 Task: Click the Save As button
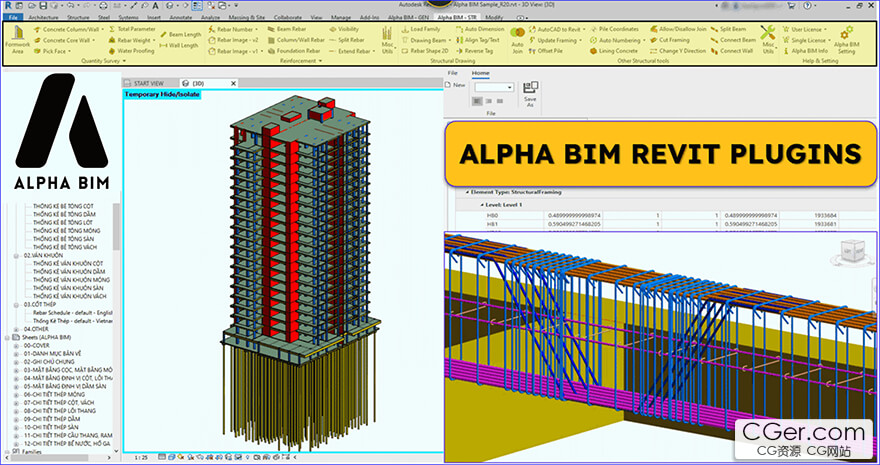[x=530, y=94]
